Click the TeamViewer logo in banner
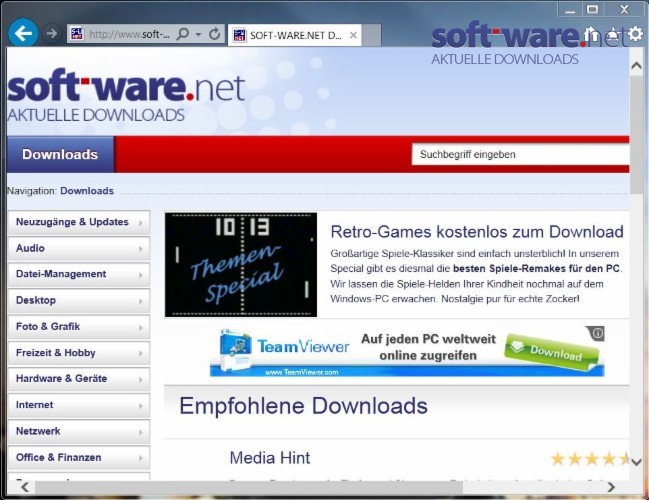The height and width of the screenshot is (500, 649). (x=303, y=346)
